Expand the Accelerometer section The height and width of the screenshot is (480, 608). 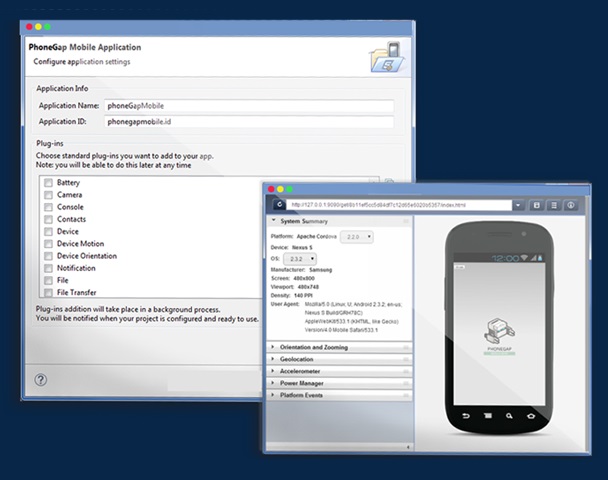tap(273, 371)
